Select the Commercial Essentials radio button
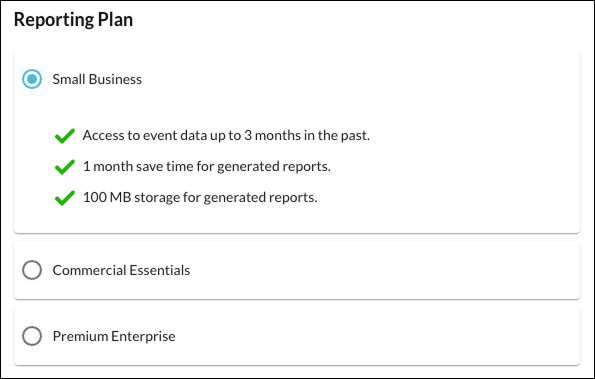Screen dimensions: 595x379 pos(32,270)
